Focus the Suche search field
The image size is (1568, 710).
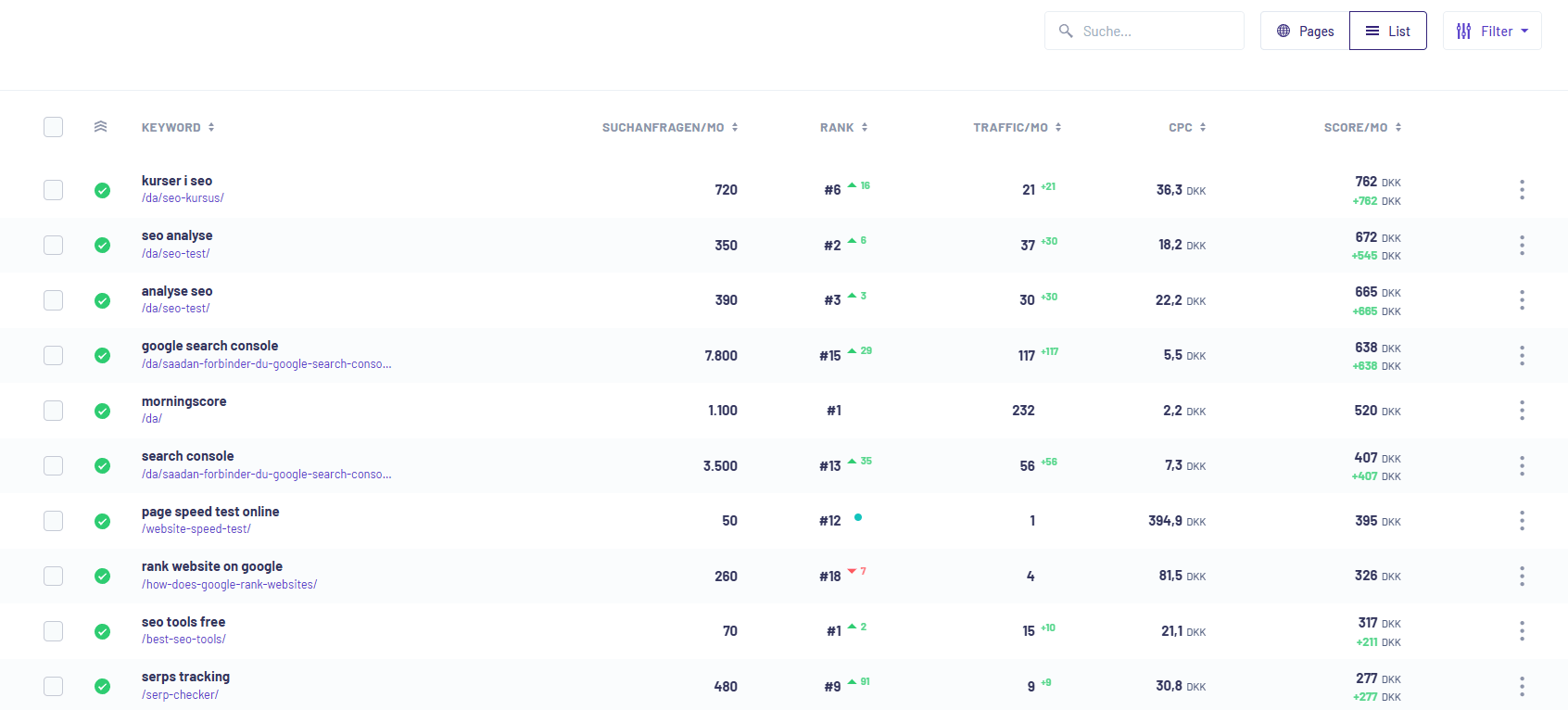[x=1144, y=31]
